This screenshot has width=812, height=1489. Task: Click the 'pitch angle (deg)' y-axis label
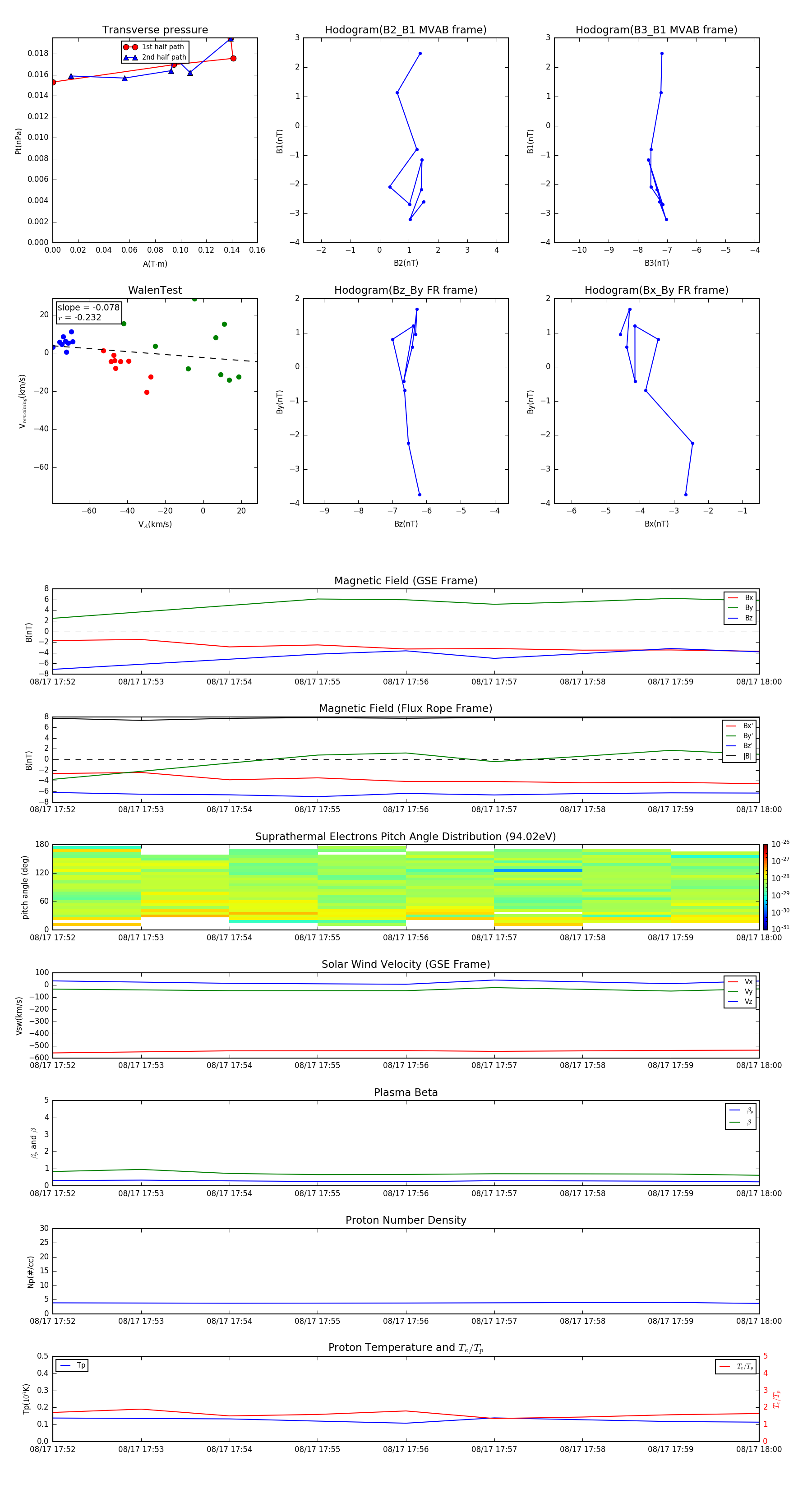25,887
